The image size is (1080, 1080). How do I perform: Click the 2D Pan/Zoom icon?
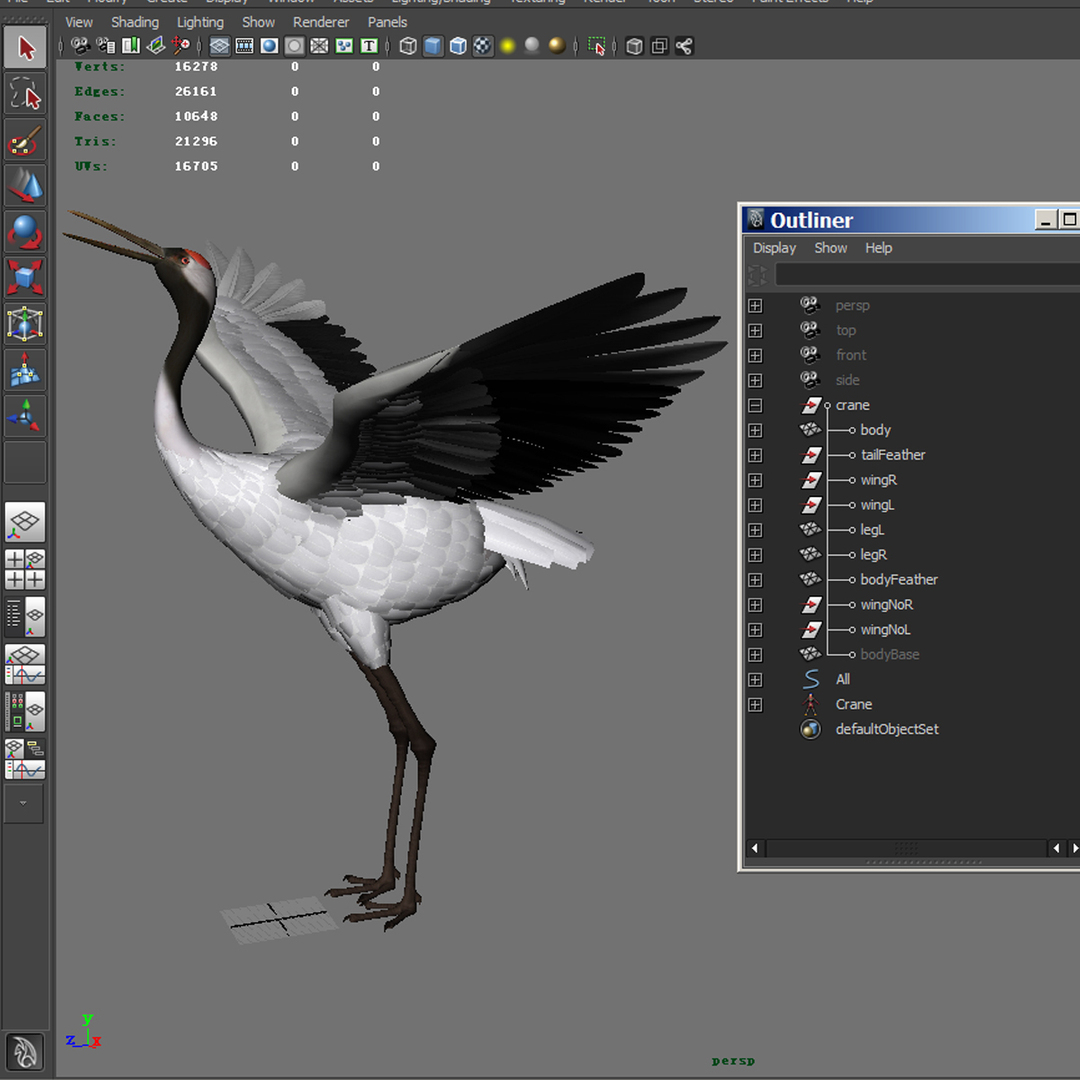(180, 46)
